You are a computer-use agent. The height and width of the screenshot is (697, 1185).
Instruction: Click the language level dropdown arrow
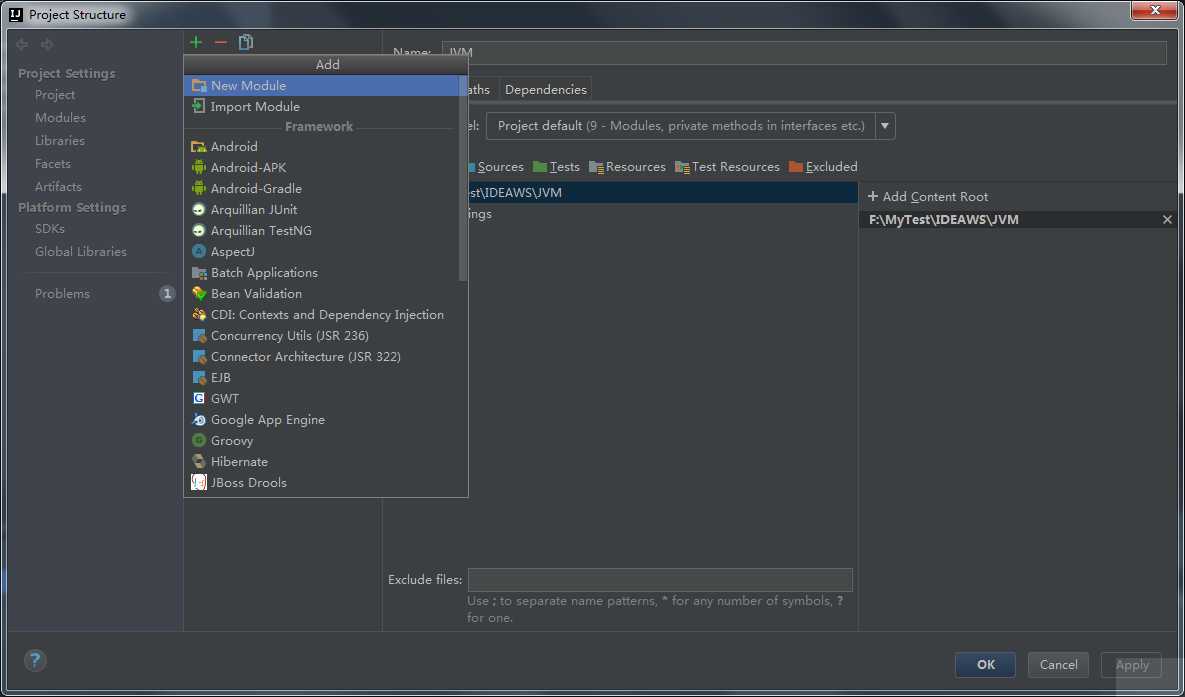(885, 125)
